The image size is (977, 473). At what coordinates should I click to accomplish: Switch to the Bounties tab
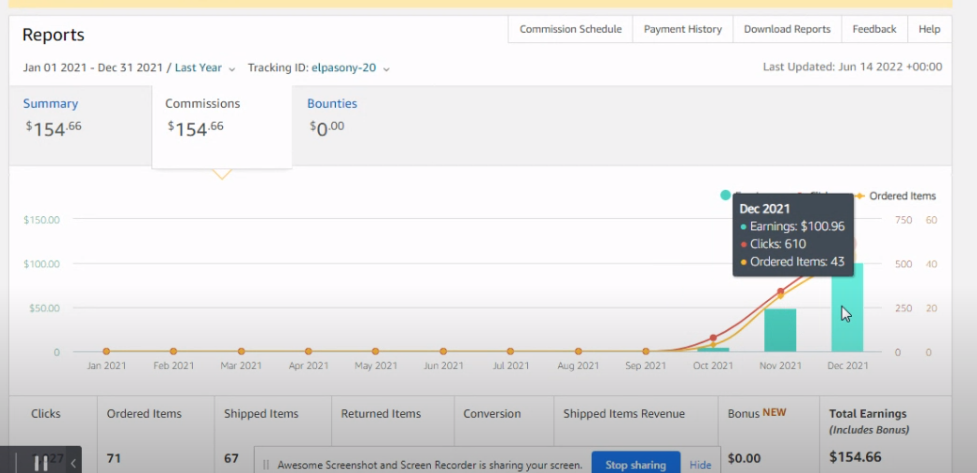click(332, 103)
